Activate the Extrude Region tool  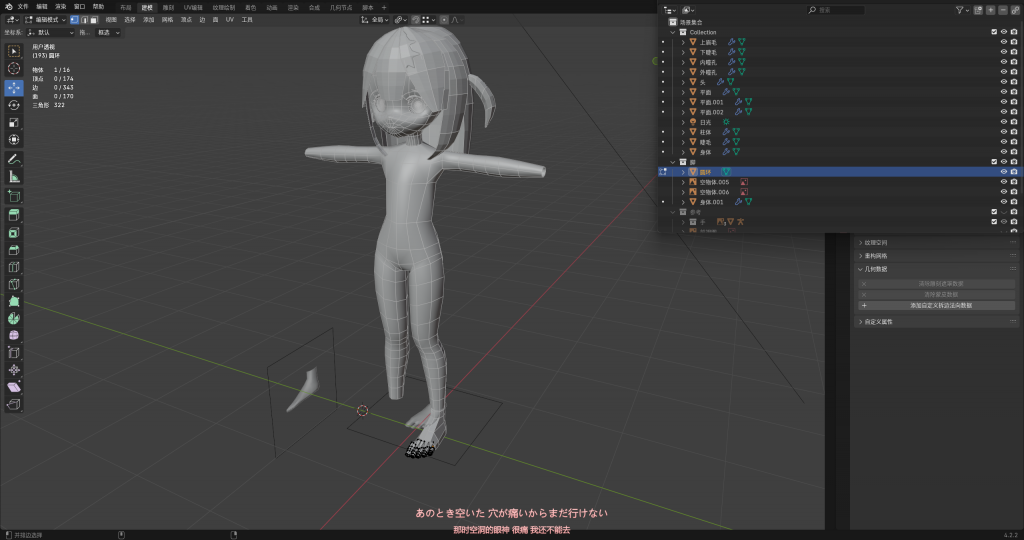point(14,214)
